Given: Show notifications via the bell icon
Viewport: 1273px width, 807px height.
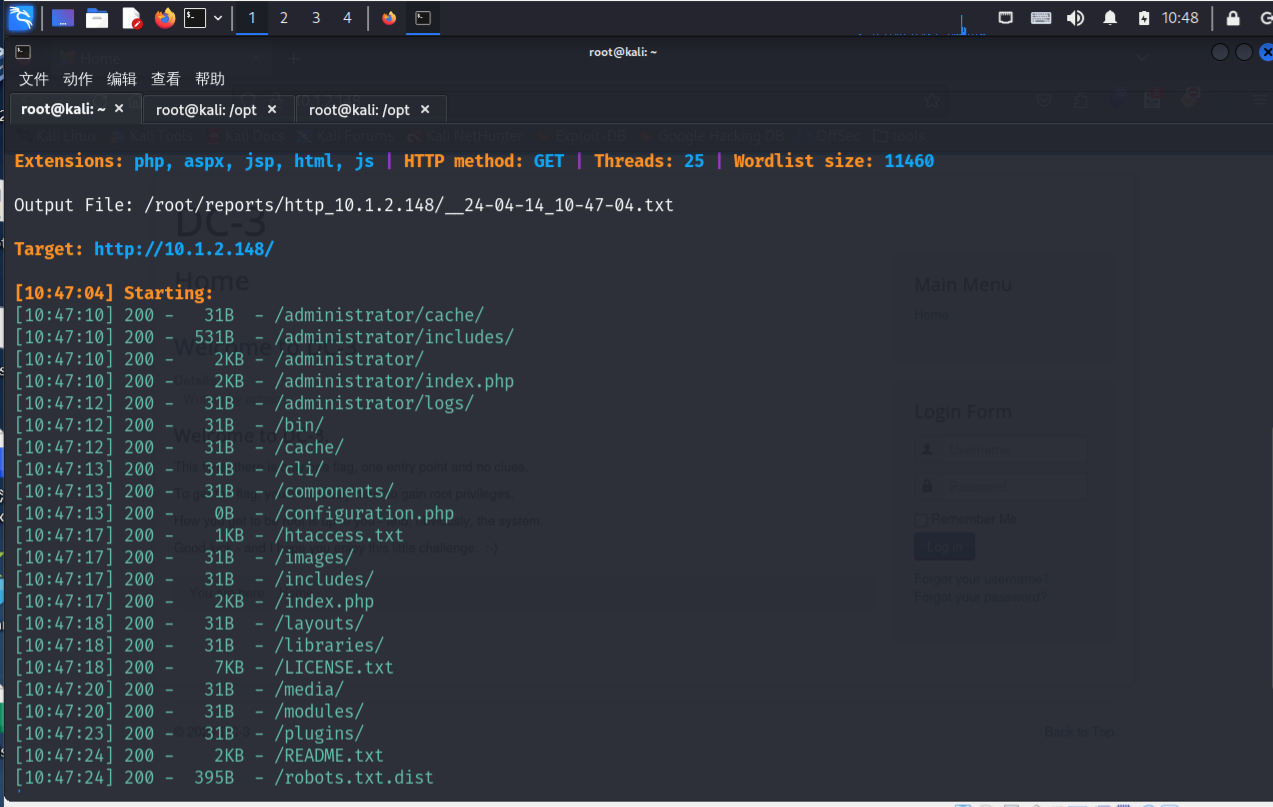Looking at the screenshot, I should point(1110,18).
